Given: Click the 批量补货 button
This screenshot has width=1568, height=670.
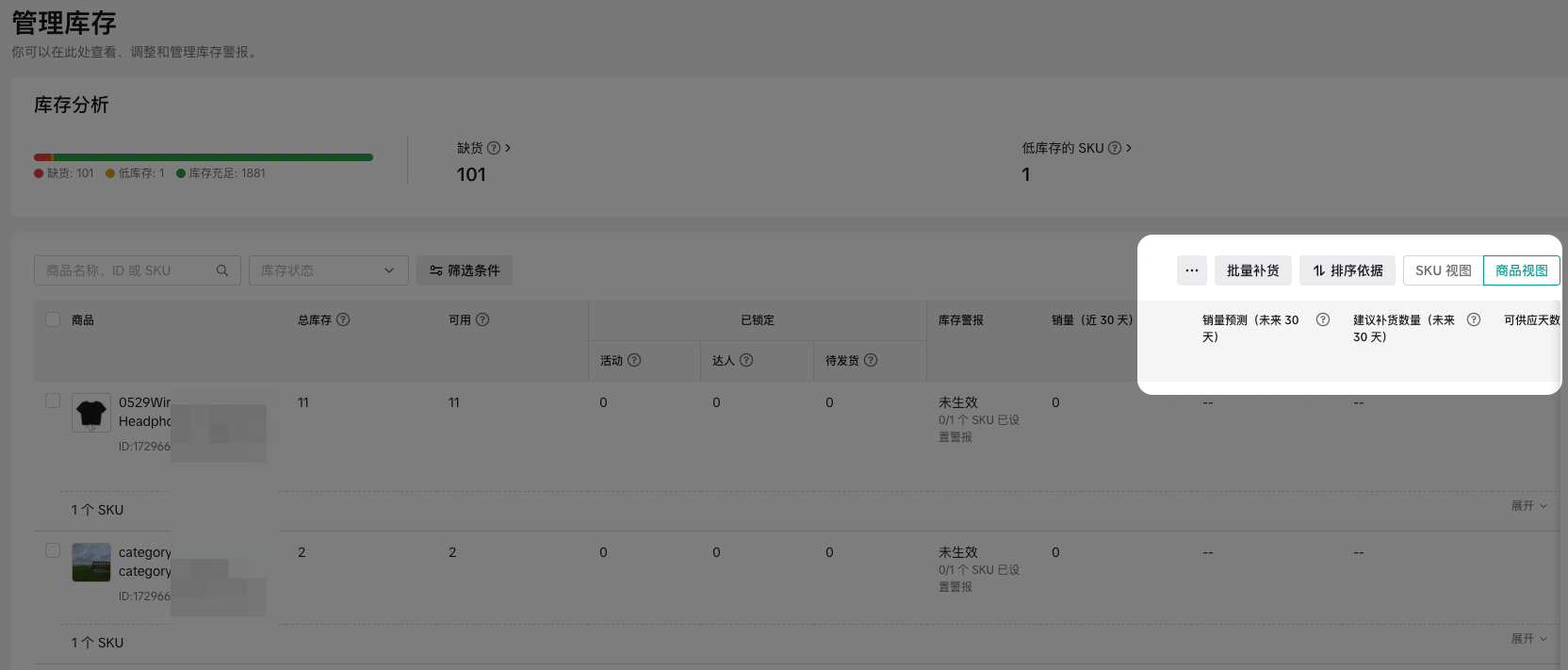Looking at the screenshot, I should pos(1252,270).
